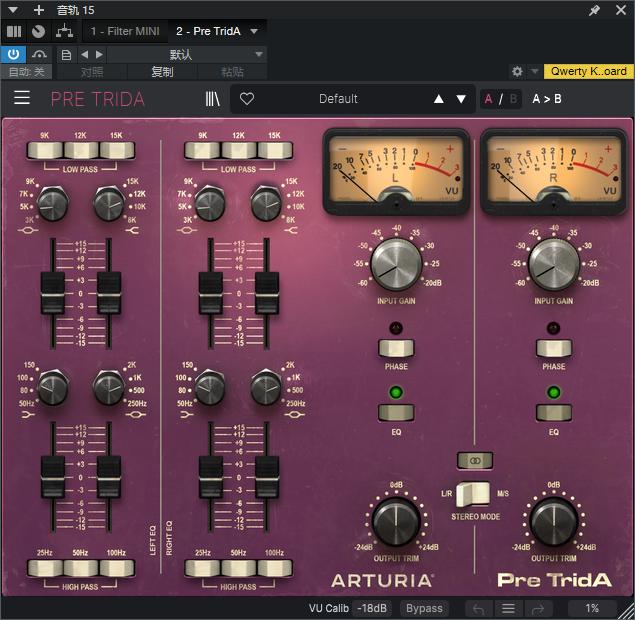
Task: Click the left L VU meter
Action: click(396, 172)
